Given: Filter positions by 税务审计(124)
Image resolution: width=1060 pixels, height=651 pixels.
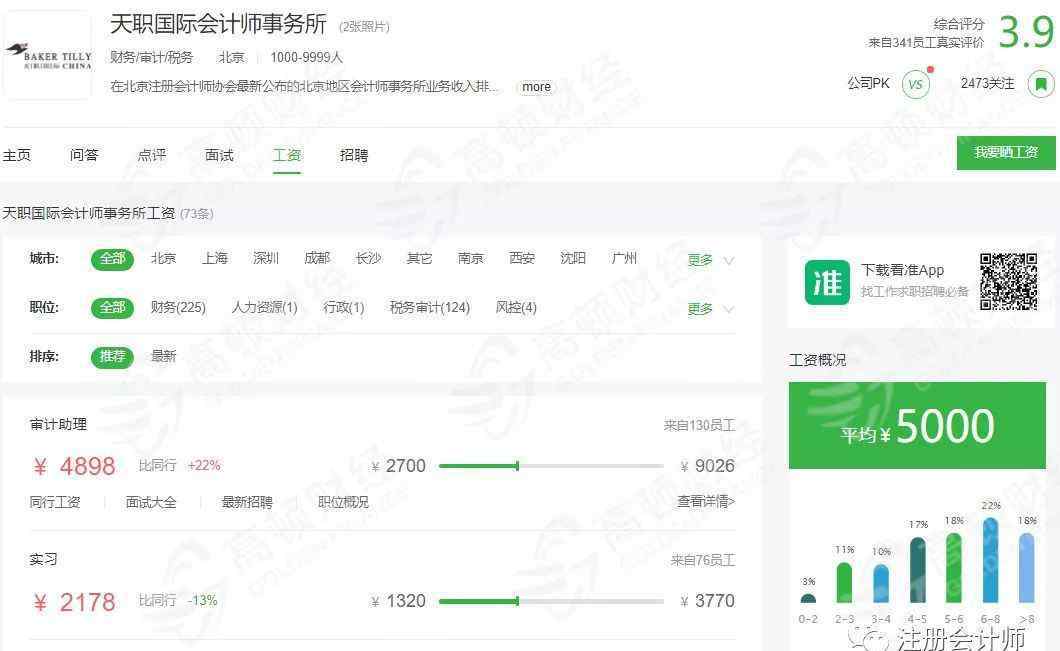Looking at the screenshot, I should pyautogui.click(x=429, y=308).
